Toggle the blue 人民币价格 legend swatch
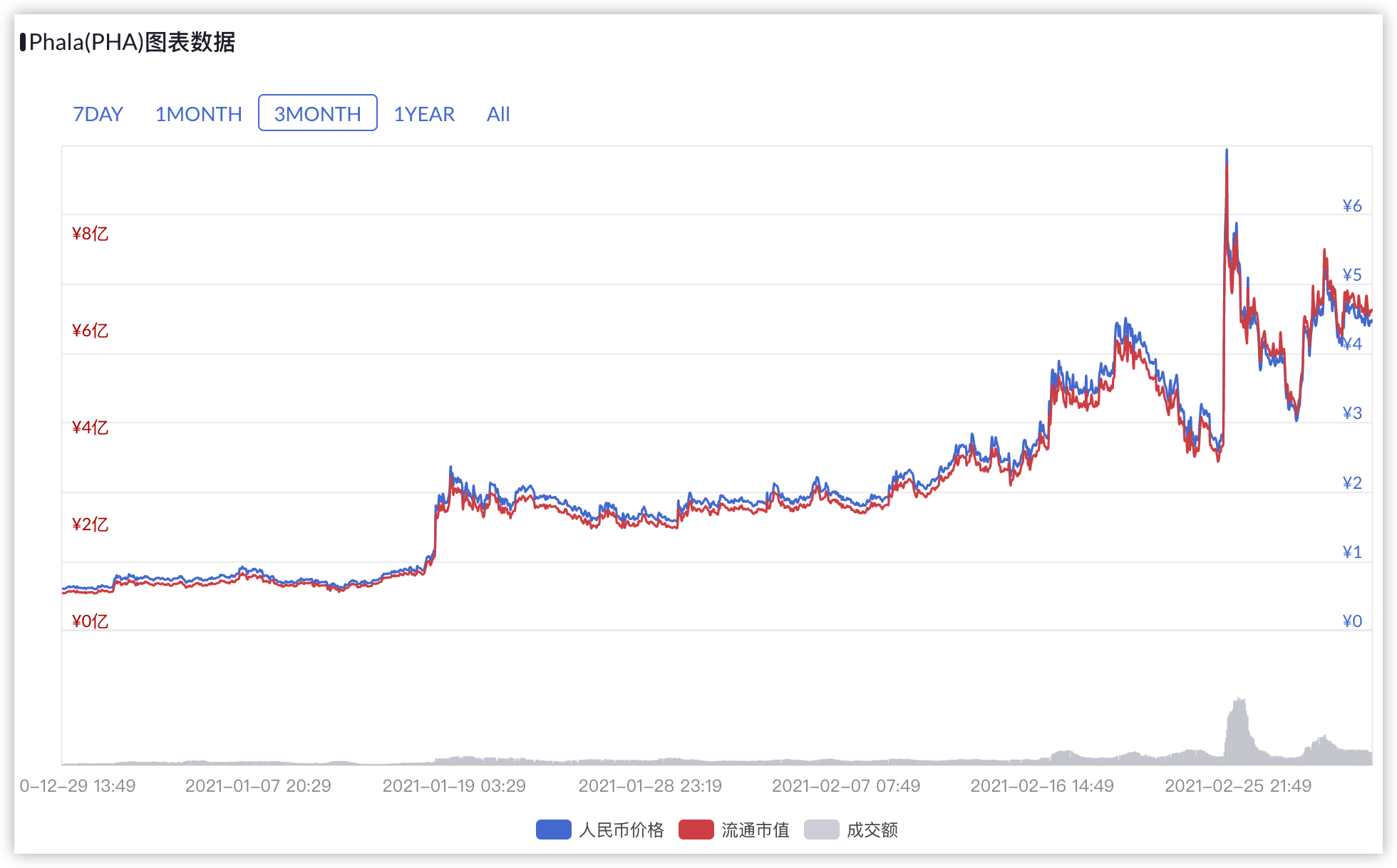Viewport: 1397px width, 868px height. pos(554,830)
